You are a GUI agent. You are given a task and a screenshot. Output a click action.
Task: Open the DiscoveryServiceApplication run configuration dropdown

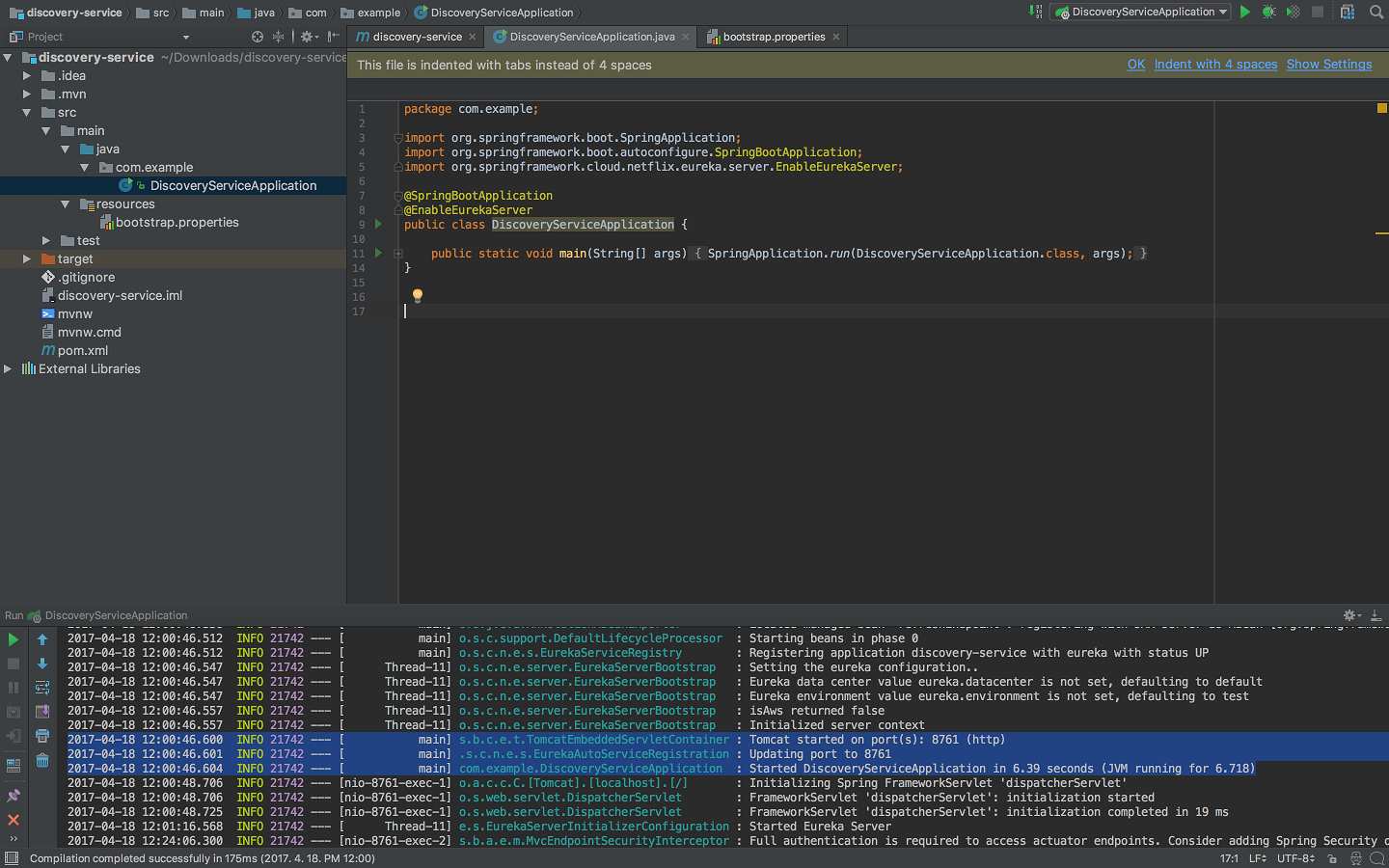tap(1142, 13)
